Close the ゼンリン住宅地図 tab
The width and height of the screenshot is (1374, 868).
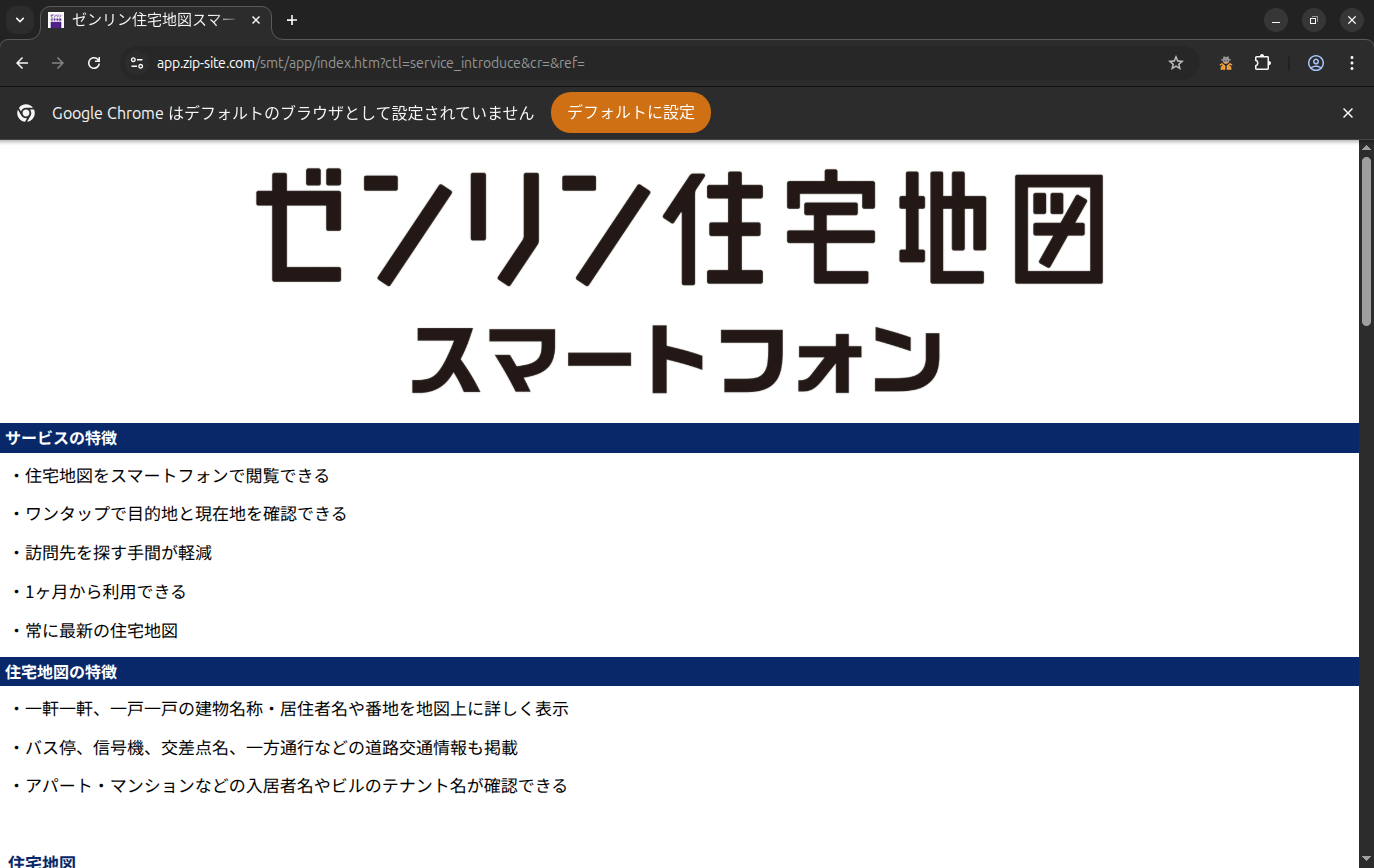[x=256, y=20]
